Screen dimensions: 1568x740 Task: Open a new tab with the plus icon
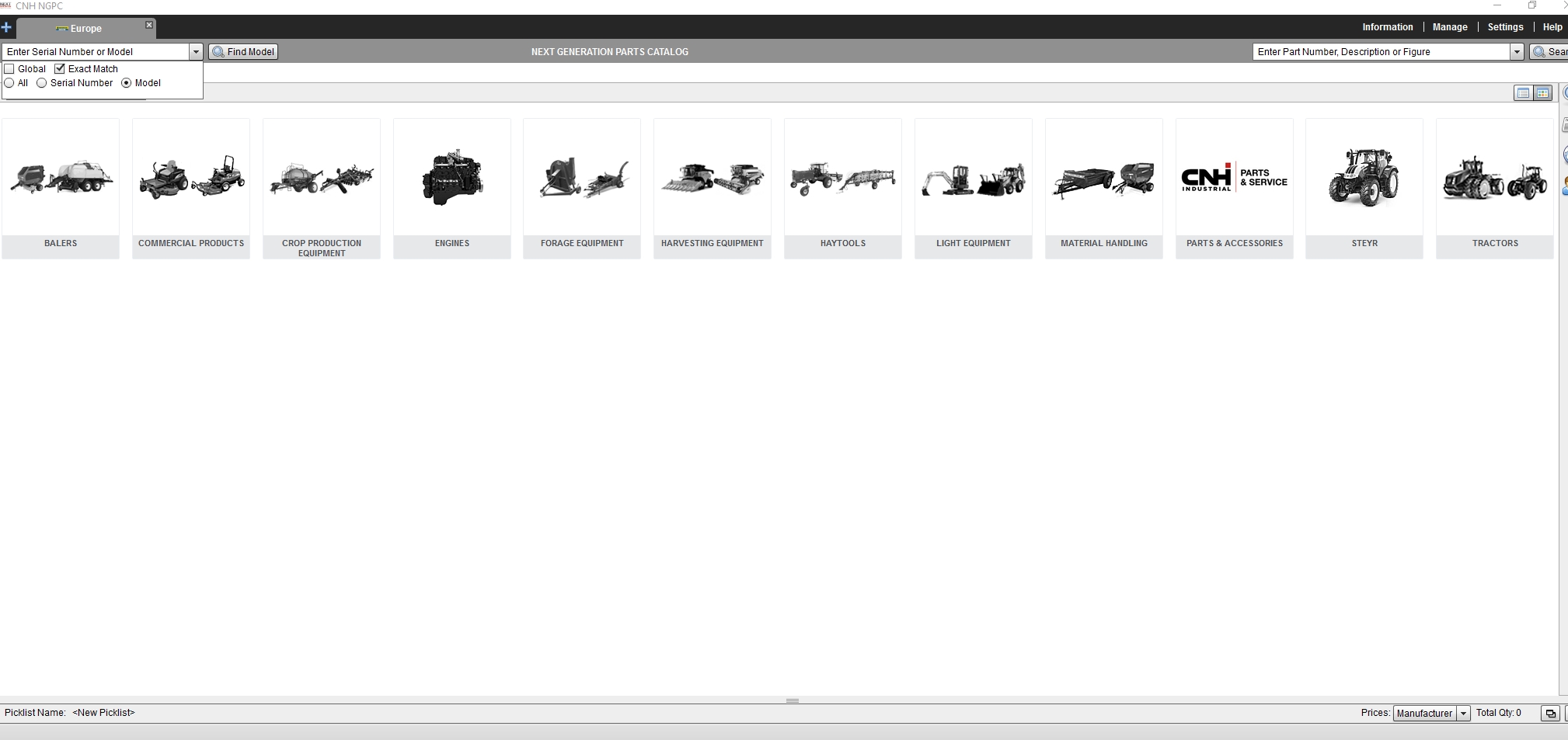(x=6, y=28)
